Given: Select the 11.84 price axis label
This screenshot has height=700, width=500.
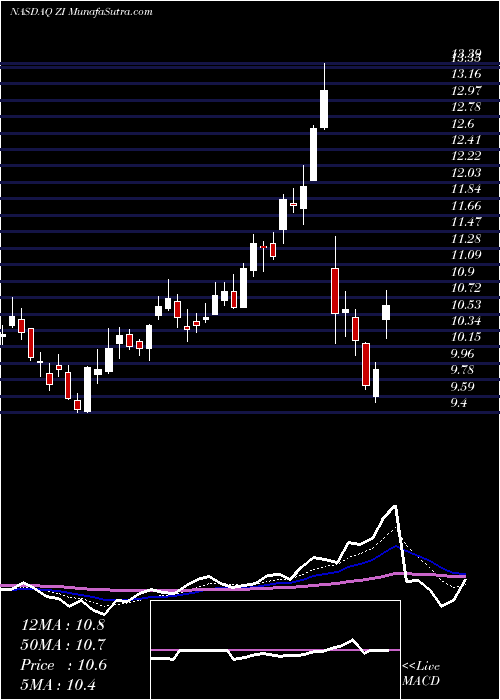Looking at the screenshot, I should click(x=466, y=189).
